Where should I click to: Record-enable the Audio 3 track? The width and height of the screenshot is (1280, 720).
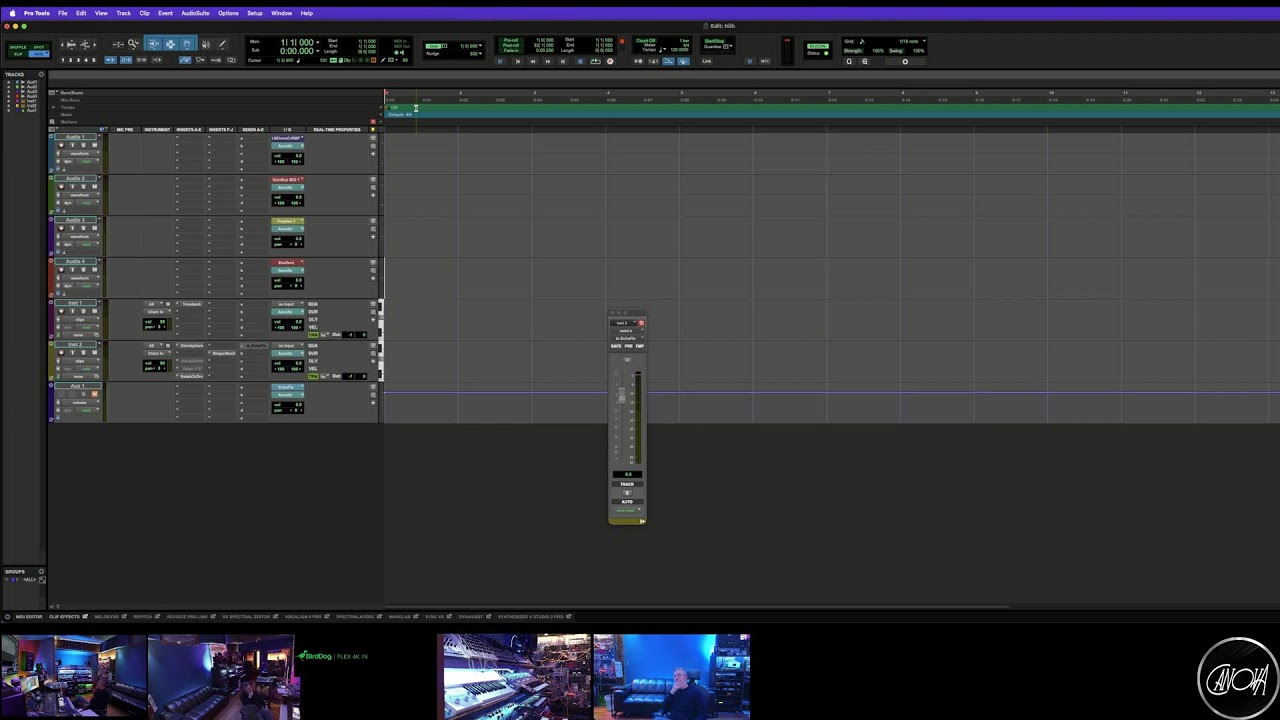[60, 228]
